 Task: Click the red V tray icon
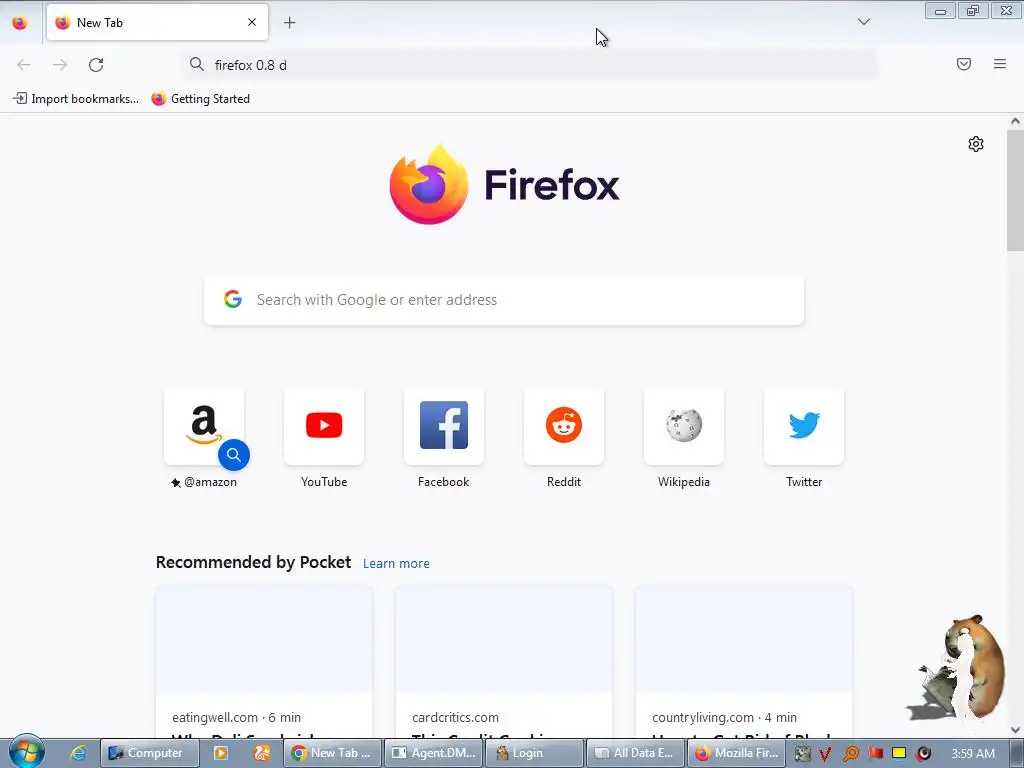tap(825, 754)
